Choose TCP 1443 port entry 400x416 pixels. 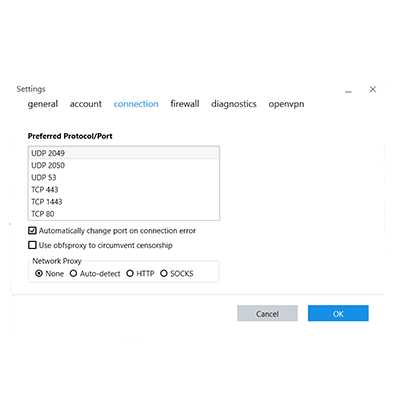pos(124,202)
